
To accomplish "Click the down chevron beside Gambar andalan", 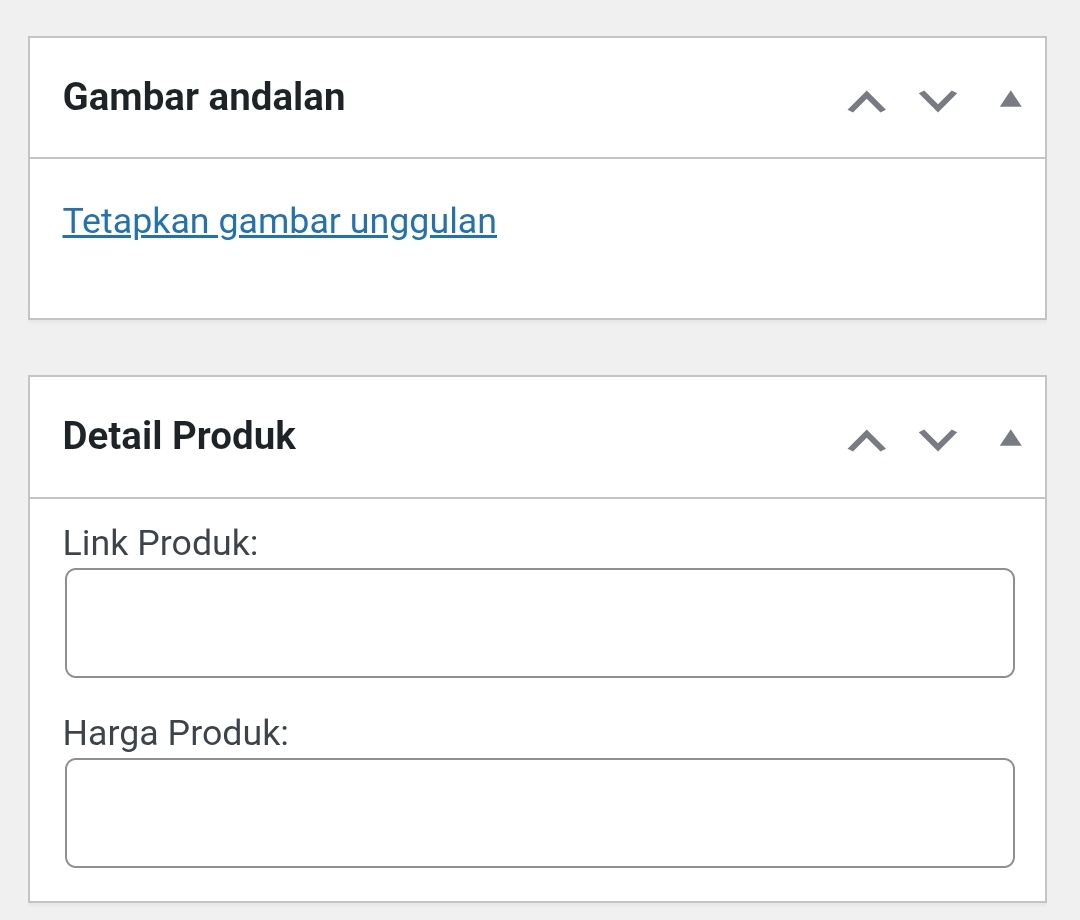I will click(936, 101).
